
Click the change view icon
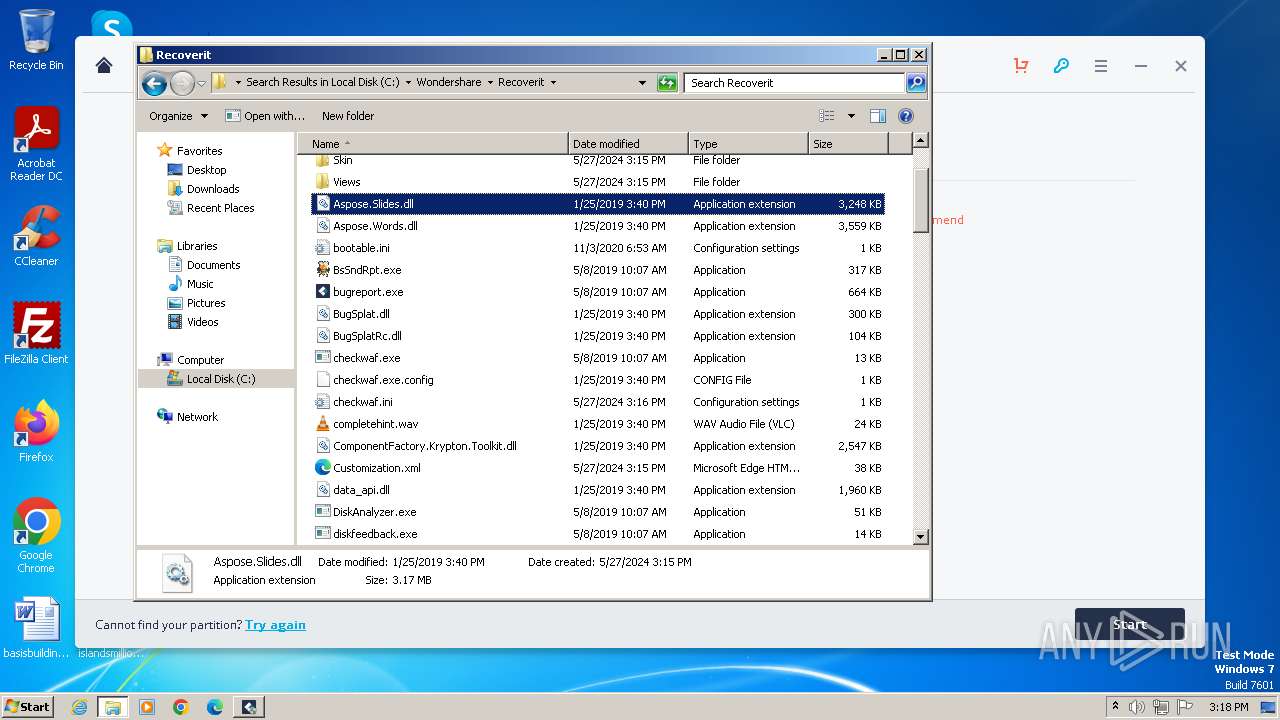827,116
